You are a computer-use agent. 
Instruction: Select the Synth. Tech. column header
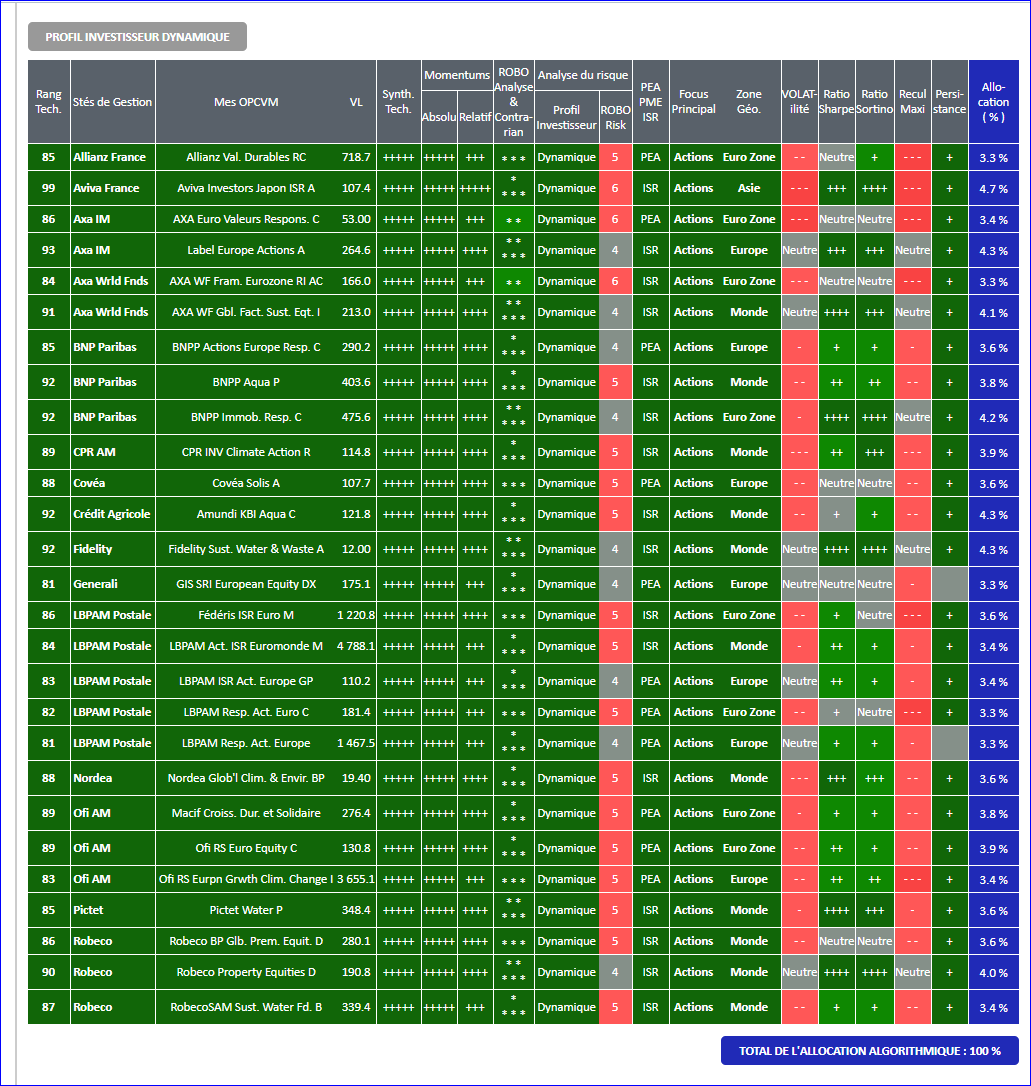(x=398, y=102)
